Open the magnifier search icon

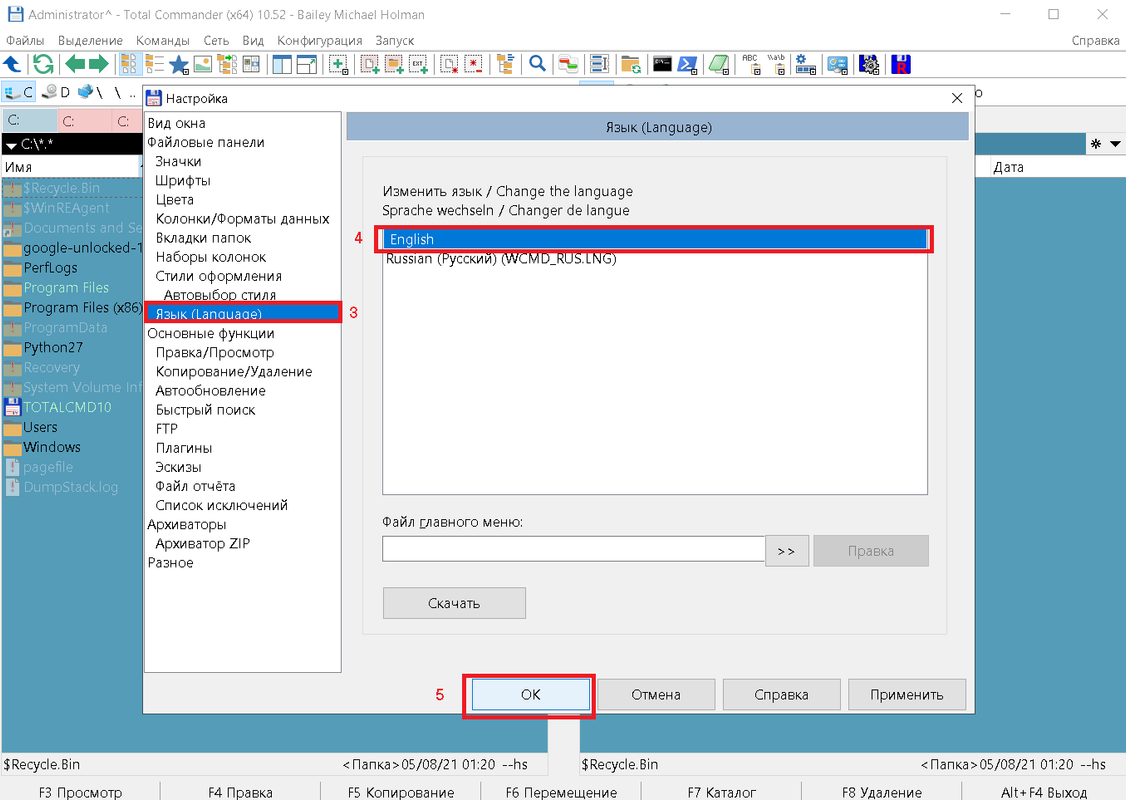tap(537, 65)
